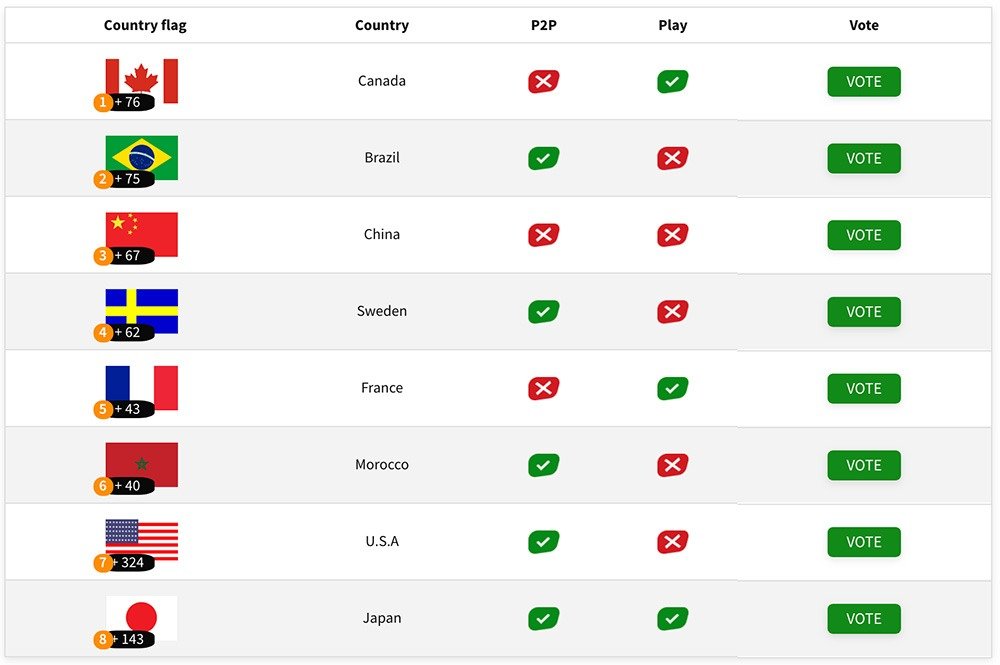Sort by the P2P column header
1000x665 pixels.
[543, 26]
